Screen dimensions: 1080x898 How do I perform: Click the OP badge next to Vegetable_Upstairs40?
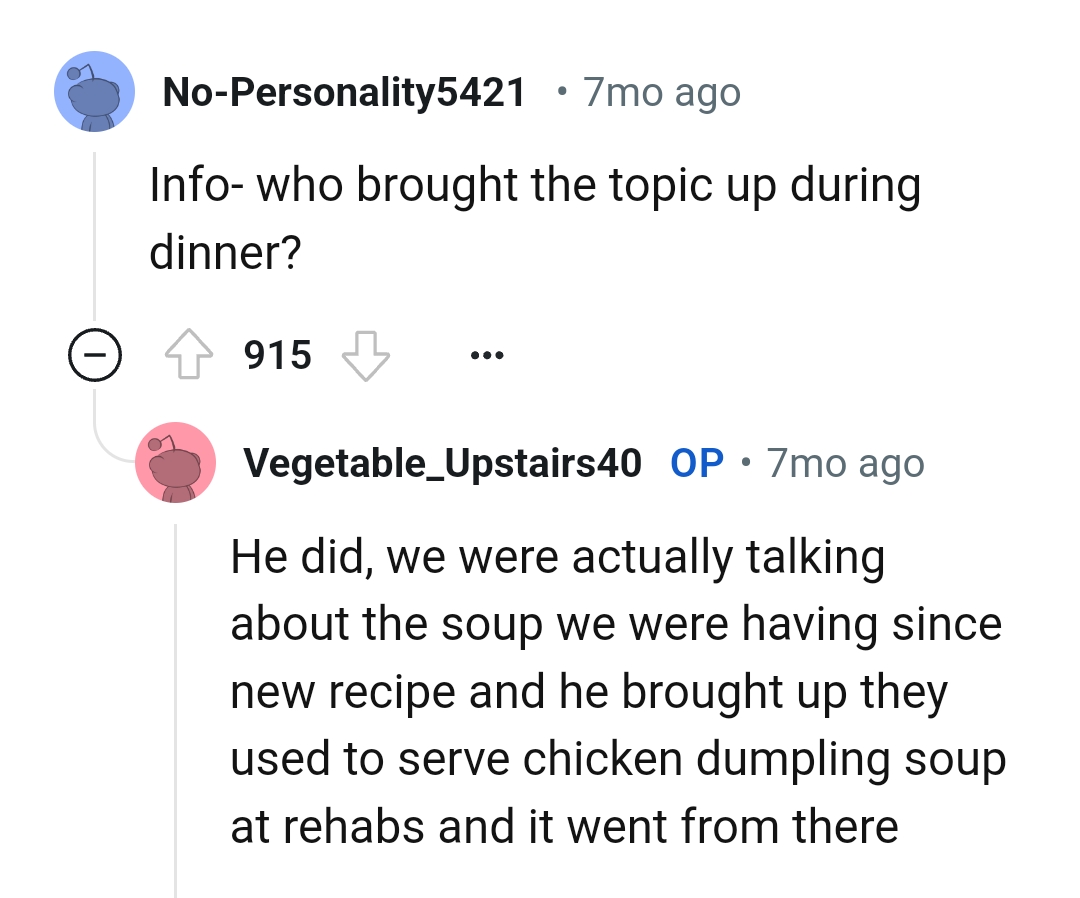697,462
